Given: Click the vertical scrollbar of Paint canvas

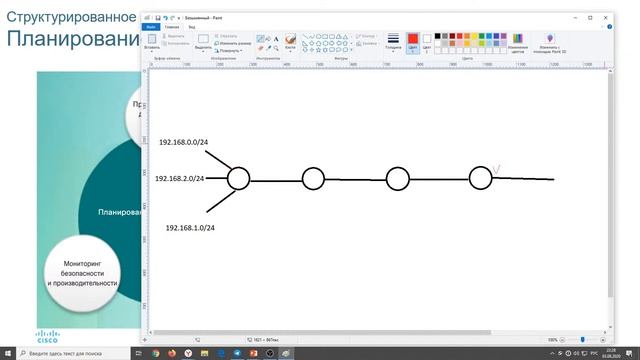Looking at the screenshot, I should pyautogui.click(x=610, y=186).
